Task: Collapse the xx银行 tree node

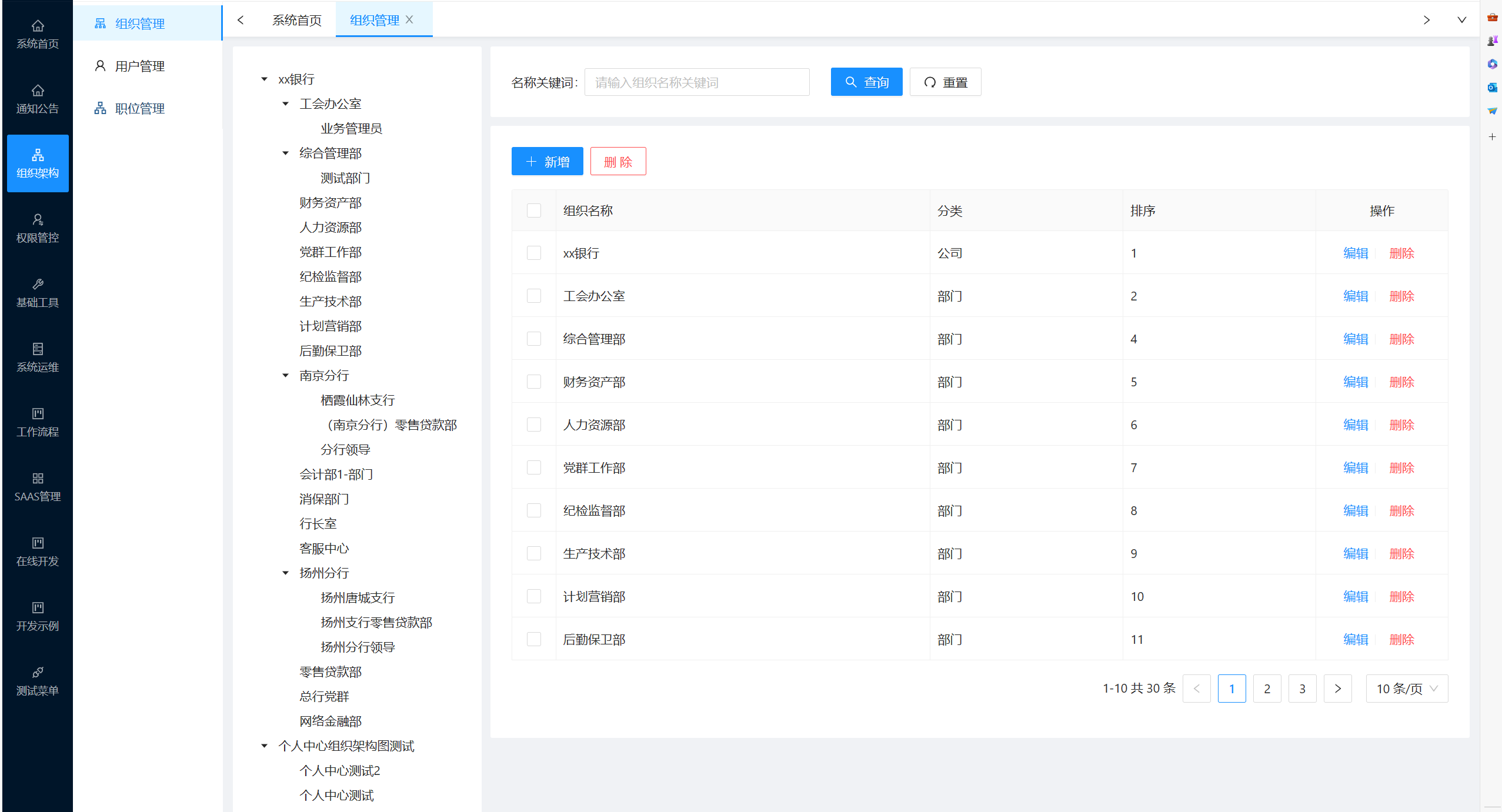Action: coord(265,79)
